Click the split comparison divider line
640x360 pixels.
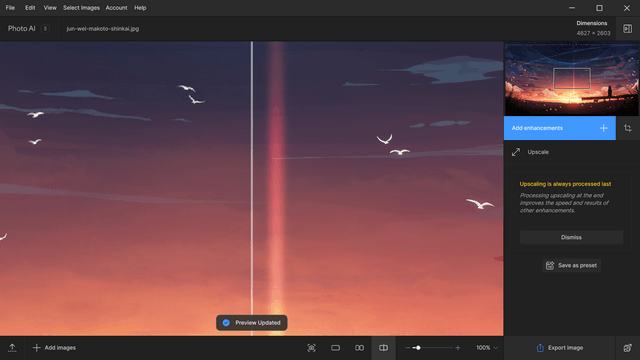point(252,189)
